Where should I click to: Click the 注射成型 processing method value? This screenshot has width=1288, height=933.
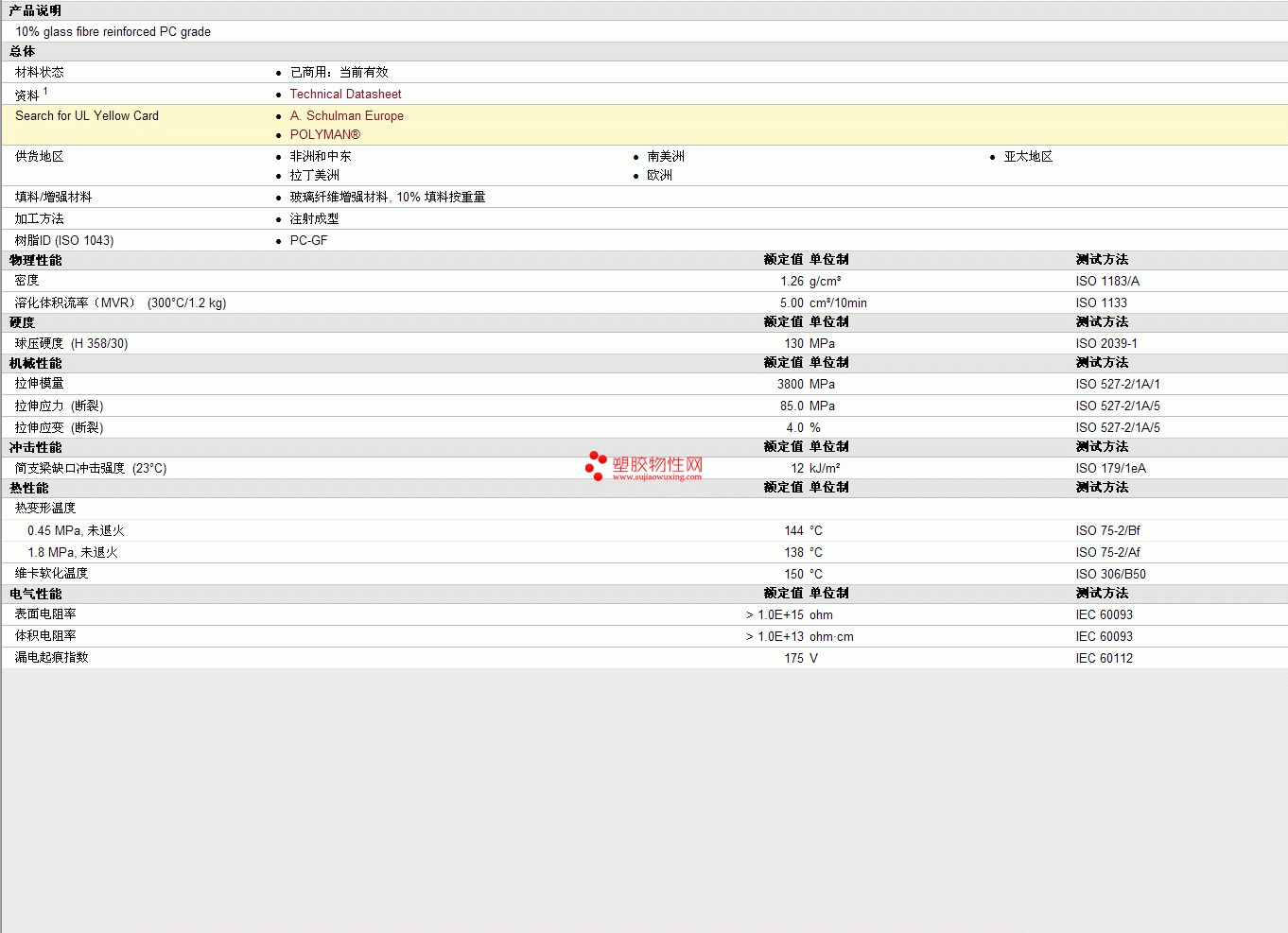(x=315, y=219)
